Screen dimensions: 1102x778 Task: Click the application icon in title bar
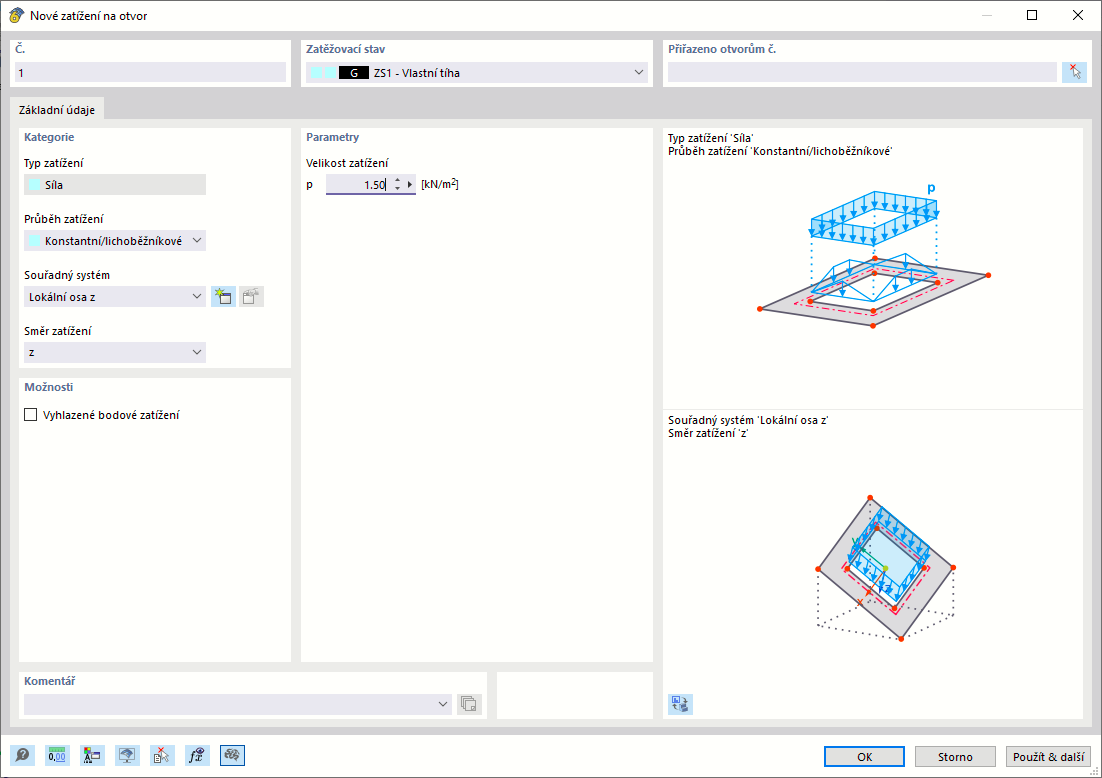pos(16,15)
